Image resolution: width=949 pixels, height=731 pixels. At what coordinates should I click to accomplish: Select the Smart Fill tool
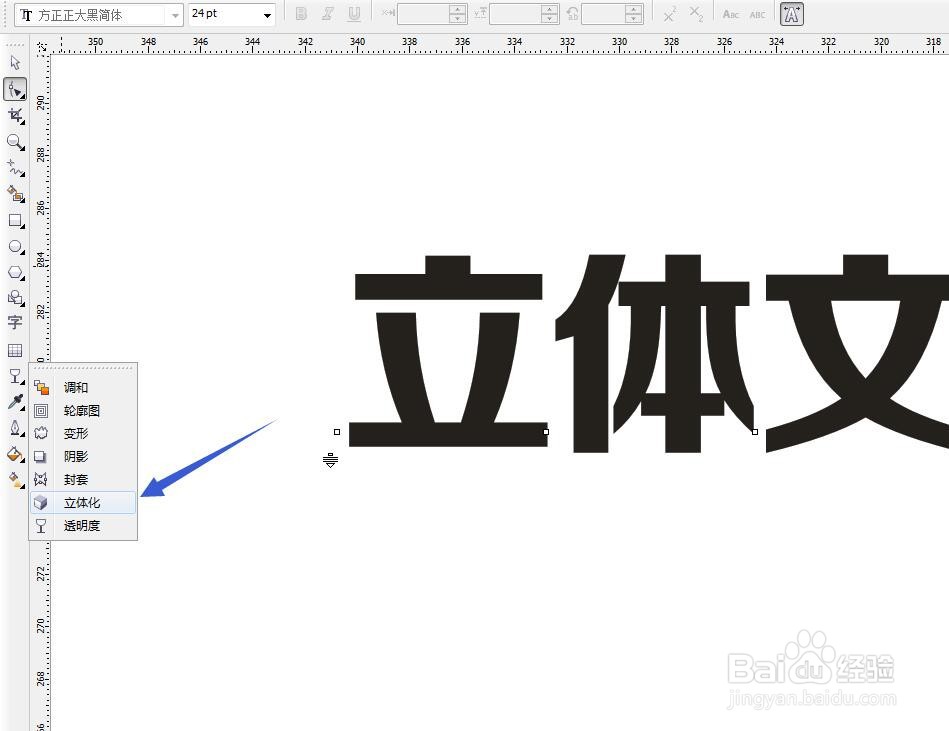pos(15,194)
